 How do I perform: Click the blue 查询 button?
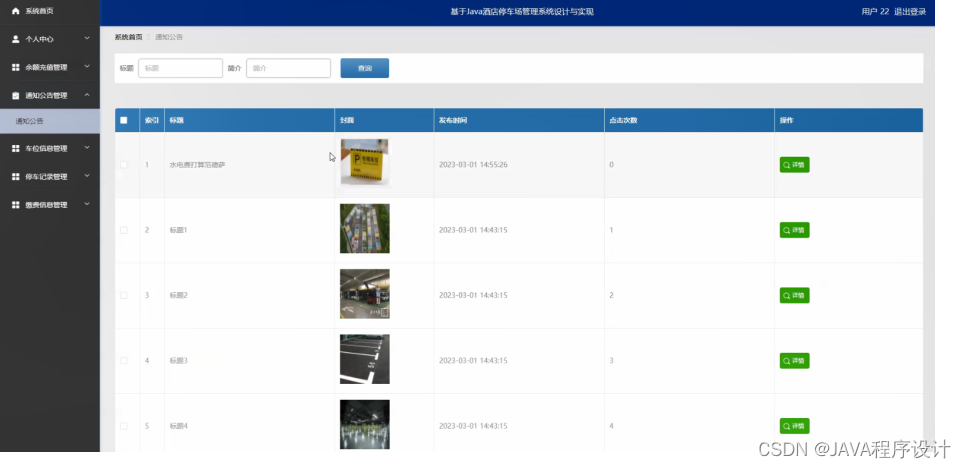[x=365, y=68]
